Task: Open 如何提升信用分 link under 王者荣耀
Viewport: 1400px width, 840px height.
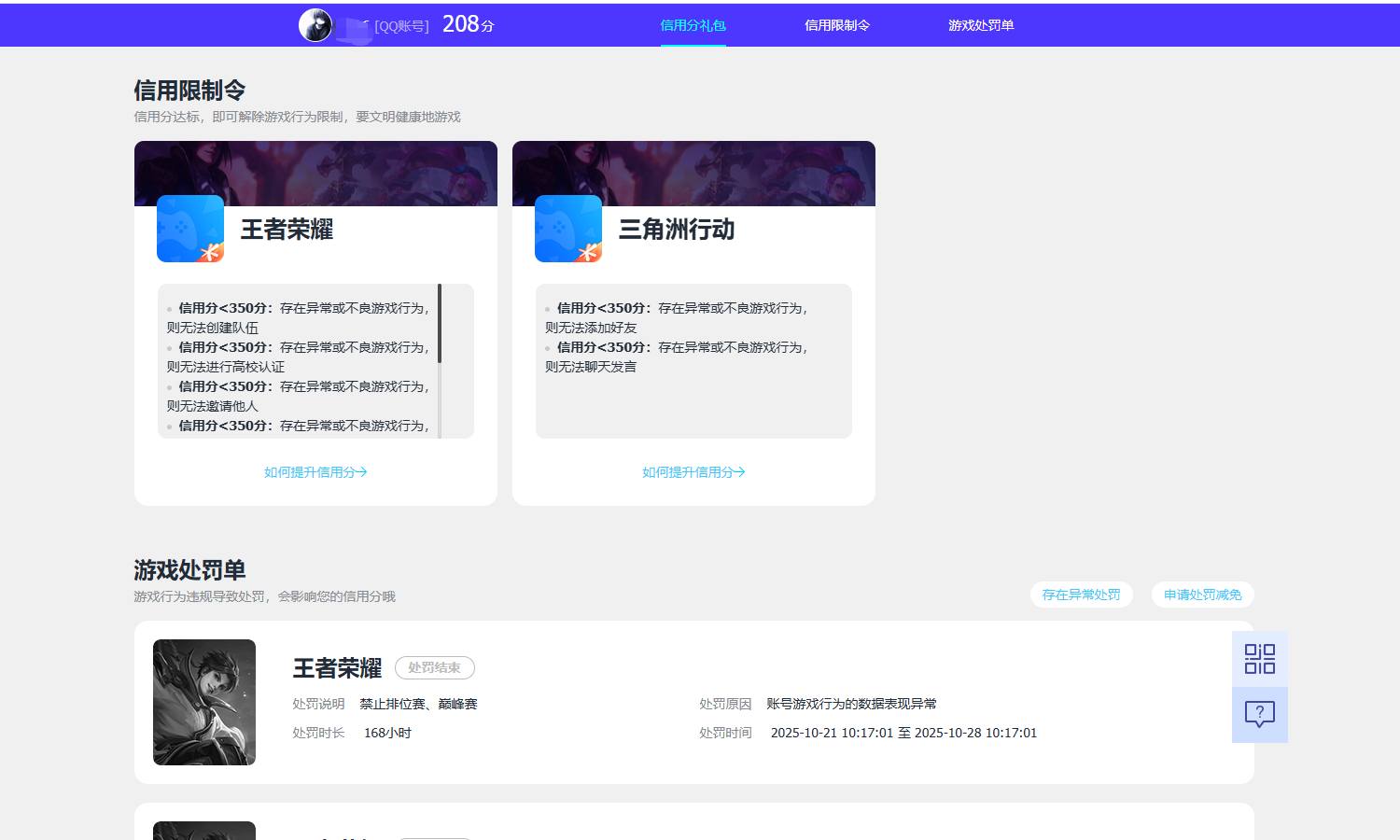Action: (315, 472)
